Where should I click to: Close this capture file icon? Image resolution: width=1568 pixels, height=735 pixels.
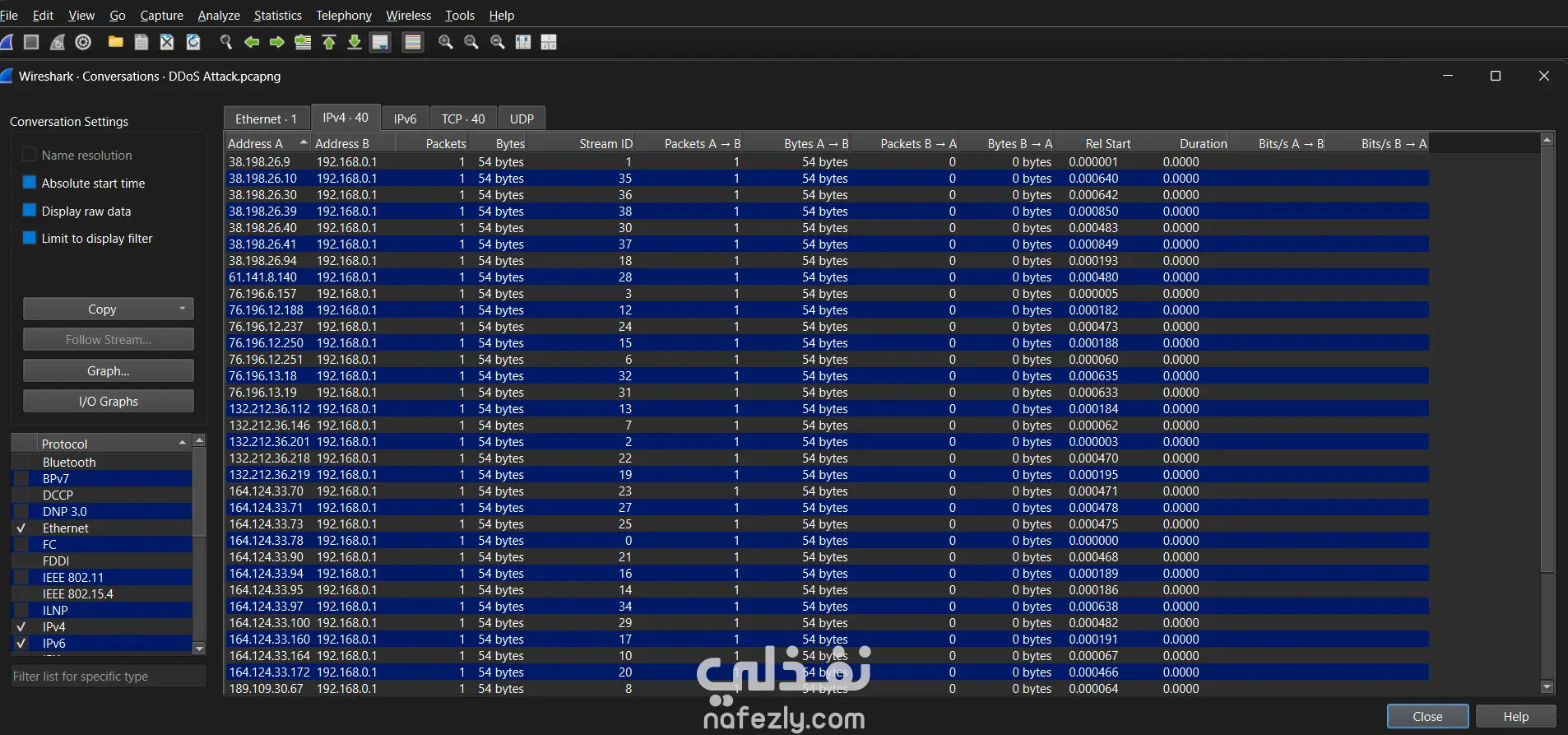tap(167, 42)
